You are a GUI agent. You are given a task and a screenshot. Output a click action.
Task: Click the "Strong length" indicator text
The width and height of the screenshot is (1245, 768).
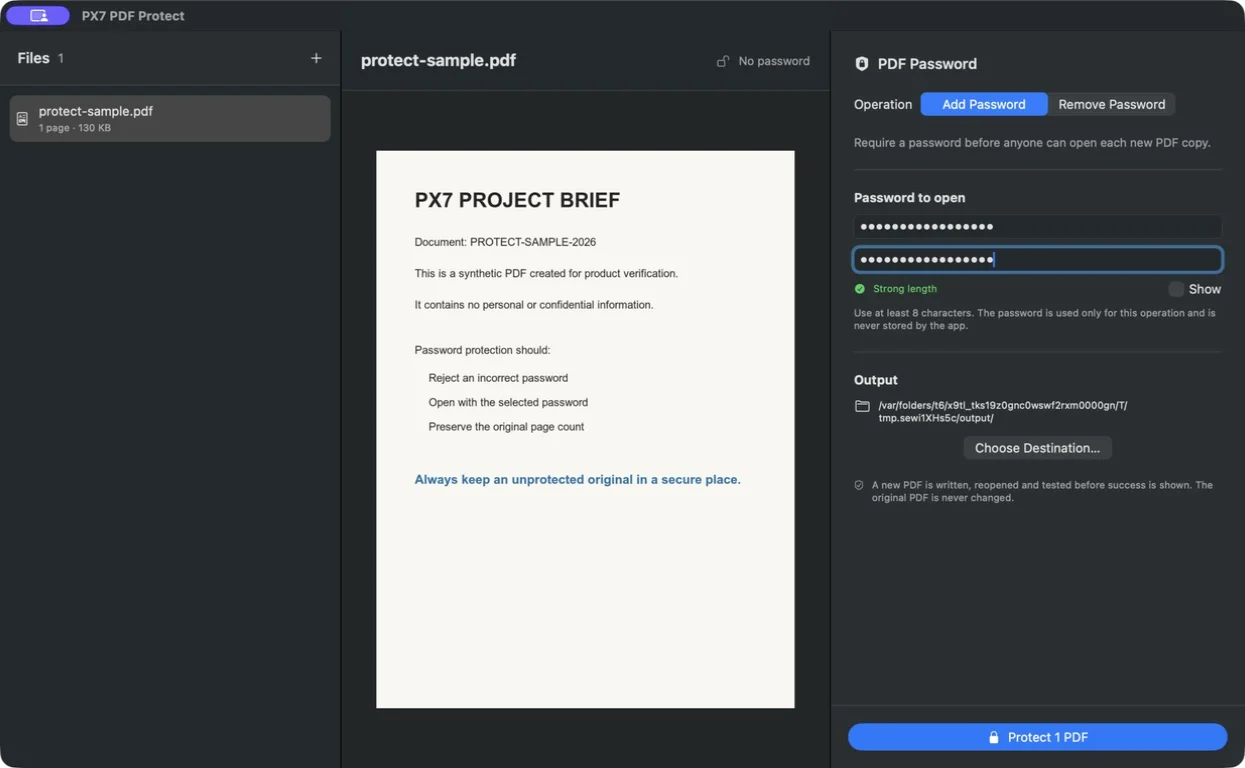coord(905,289)
